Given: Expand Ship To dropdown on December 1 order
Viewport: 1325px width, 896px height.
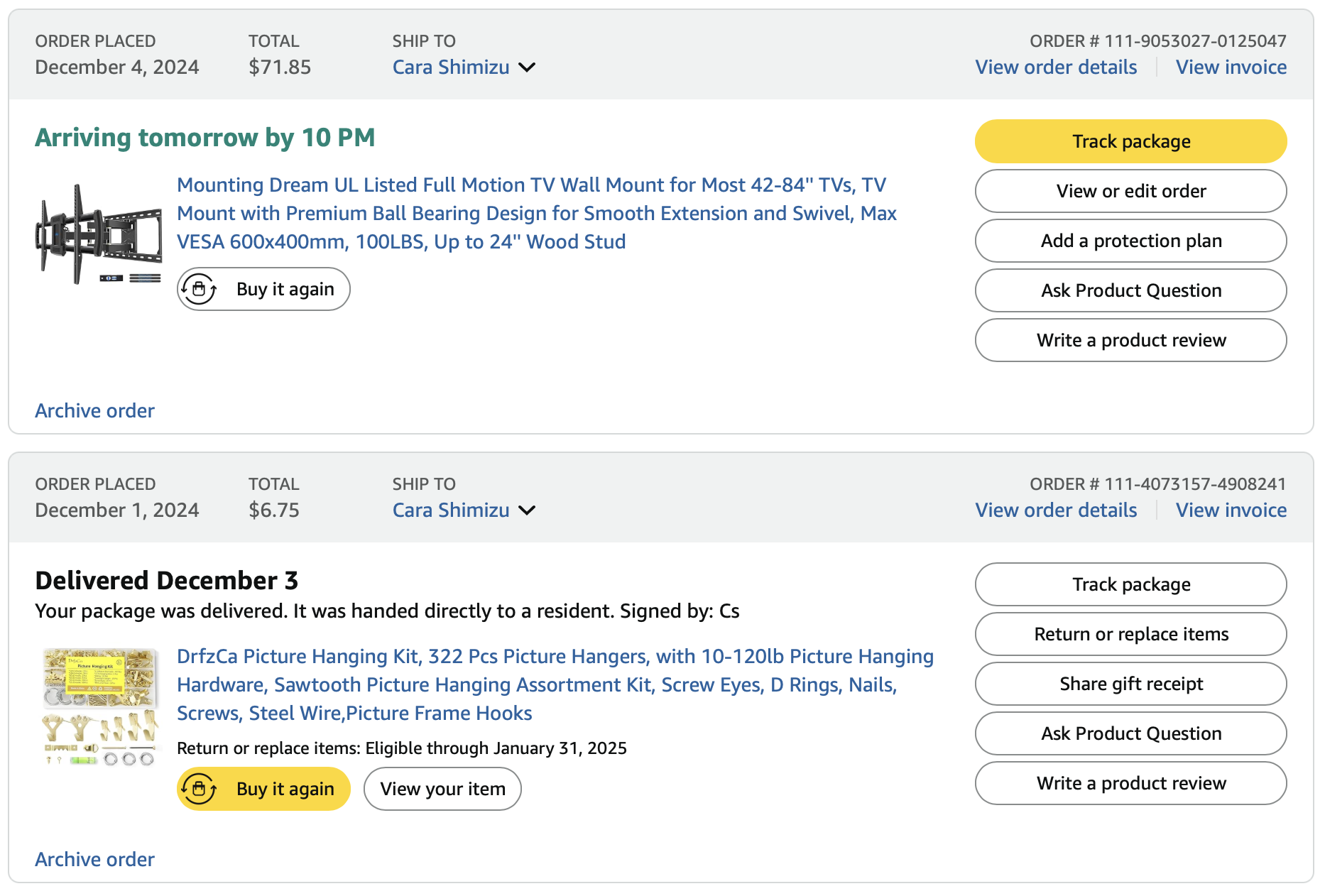Looking at the screenshot, I should click(x=527, y=510).
